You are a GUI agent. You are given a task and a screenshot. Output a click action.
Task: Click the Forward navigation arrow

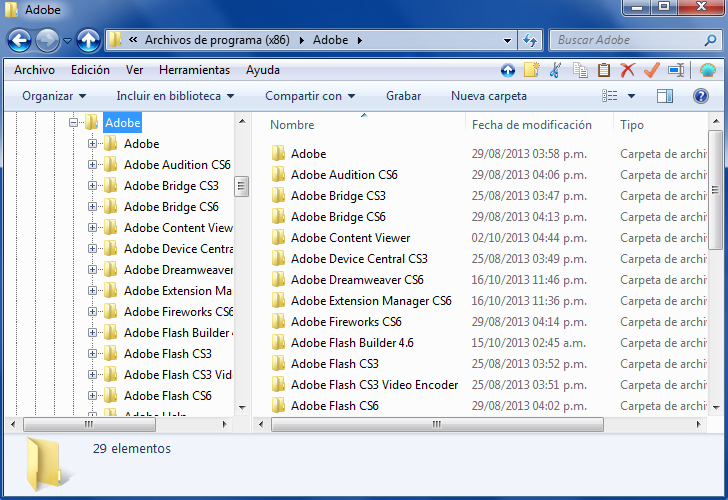47,40
